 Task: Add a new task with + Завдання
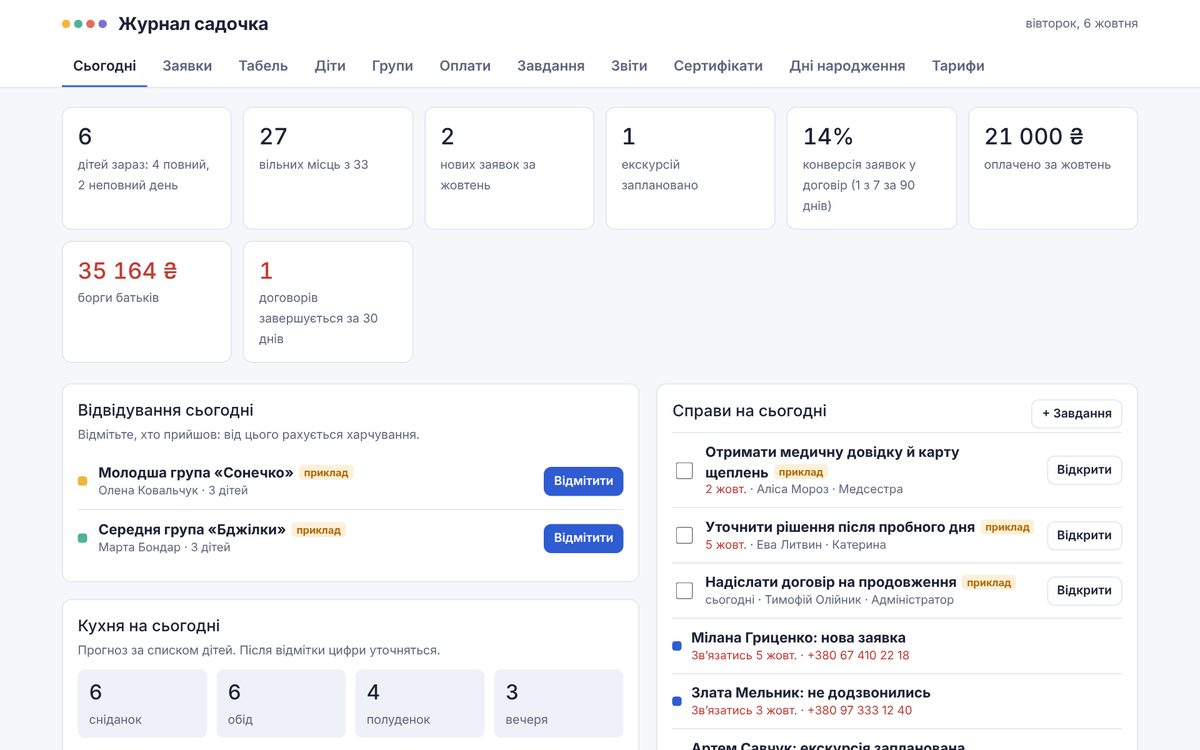(1076, 414)
